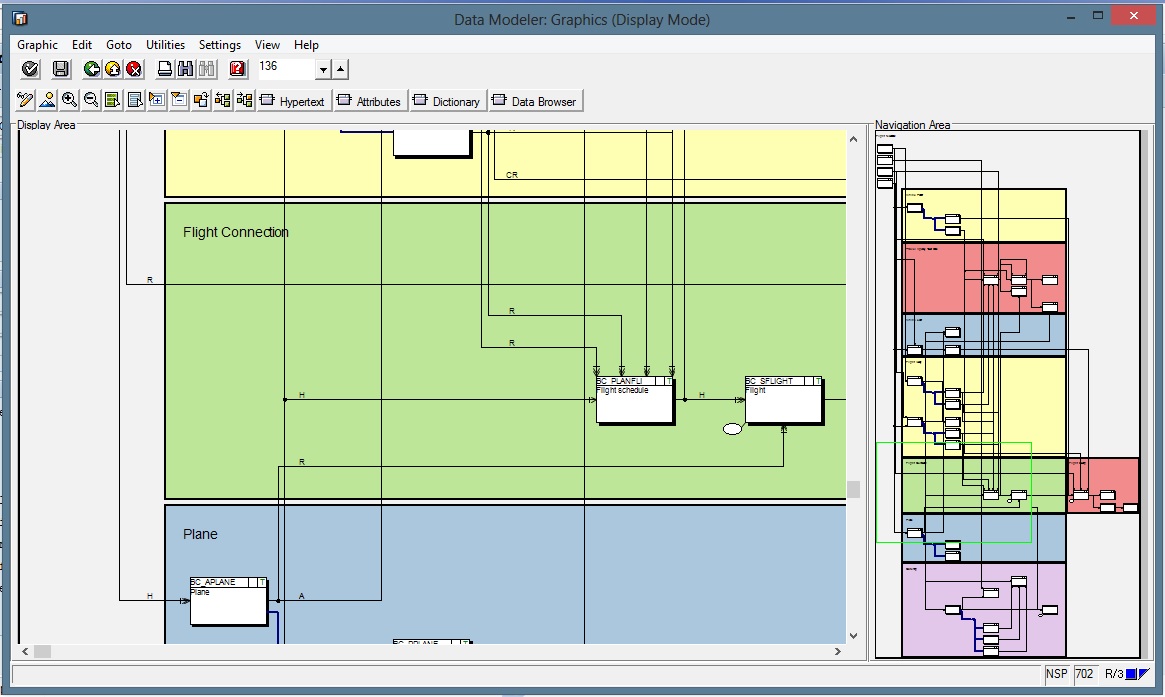Click the Print icon in toolbar

166,69
